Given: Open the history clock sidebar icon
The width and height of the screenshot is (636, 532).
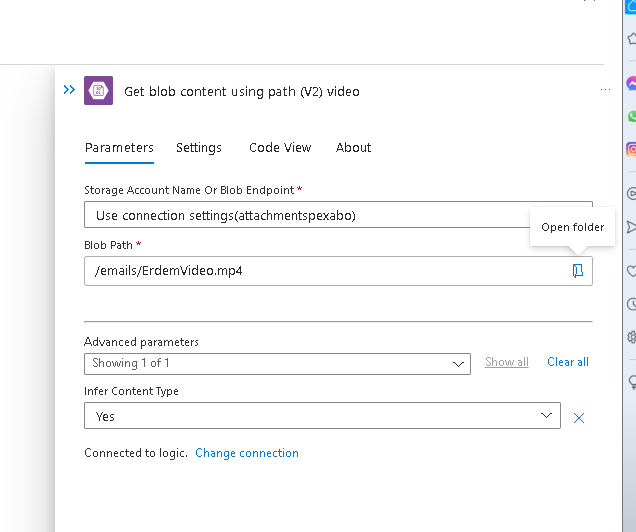Looking at the screenshot, I should [x=632, y=304].
